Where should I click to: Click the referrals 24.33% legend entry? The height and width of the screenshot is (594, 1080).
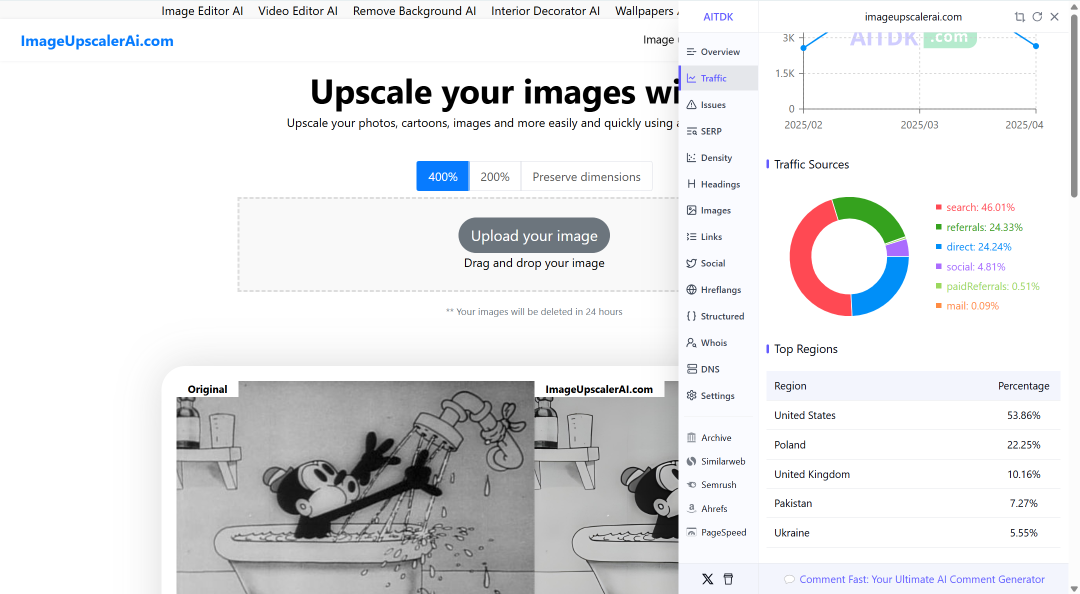coord(979,227)
